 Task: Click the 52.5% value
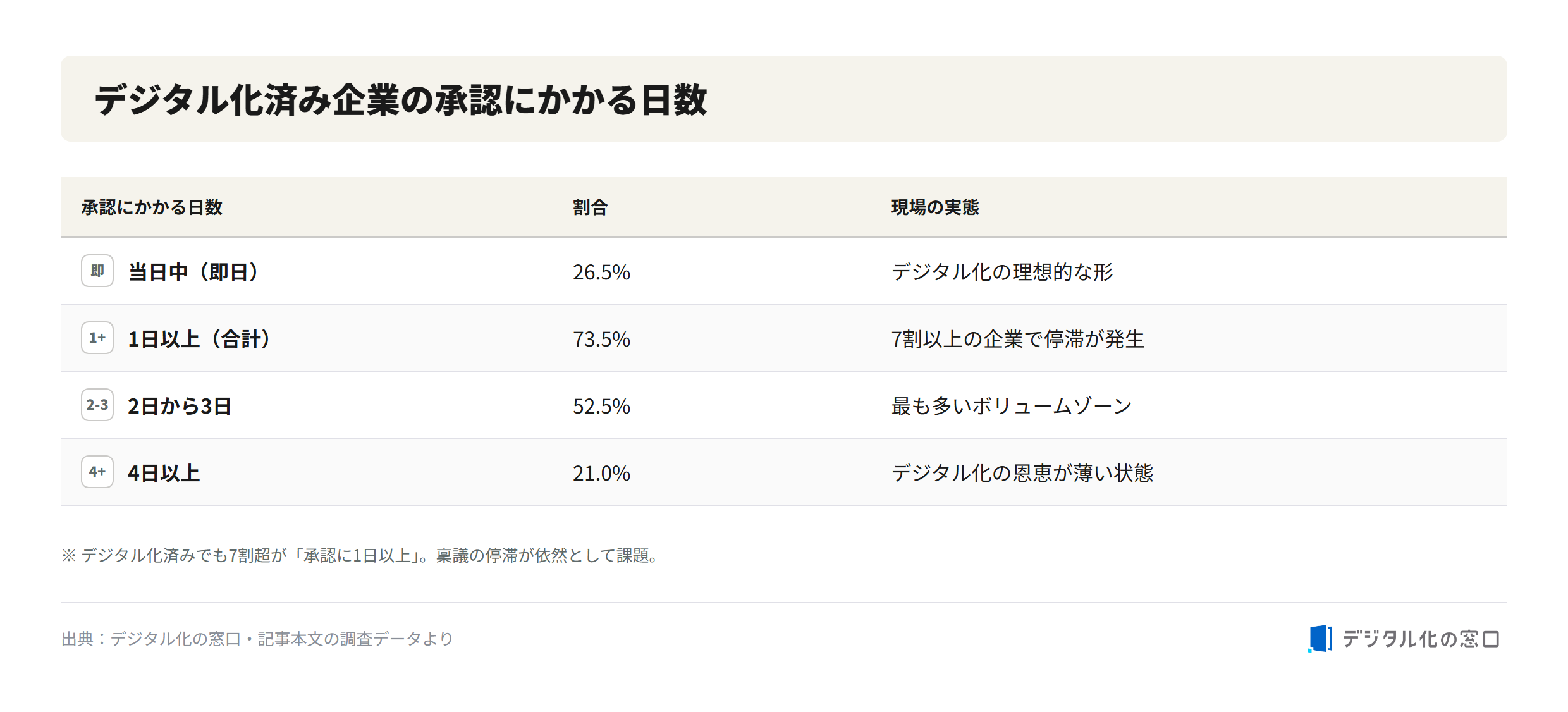coord(601,406)
